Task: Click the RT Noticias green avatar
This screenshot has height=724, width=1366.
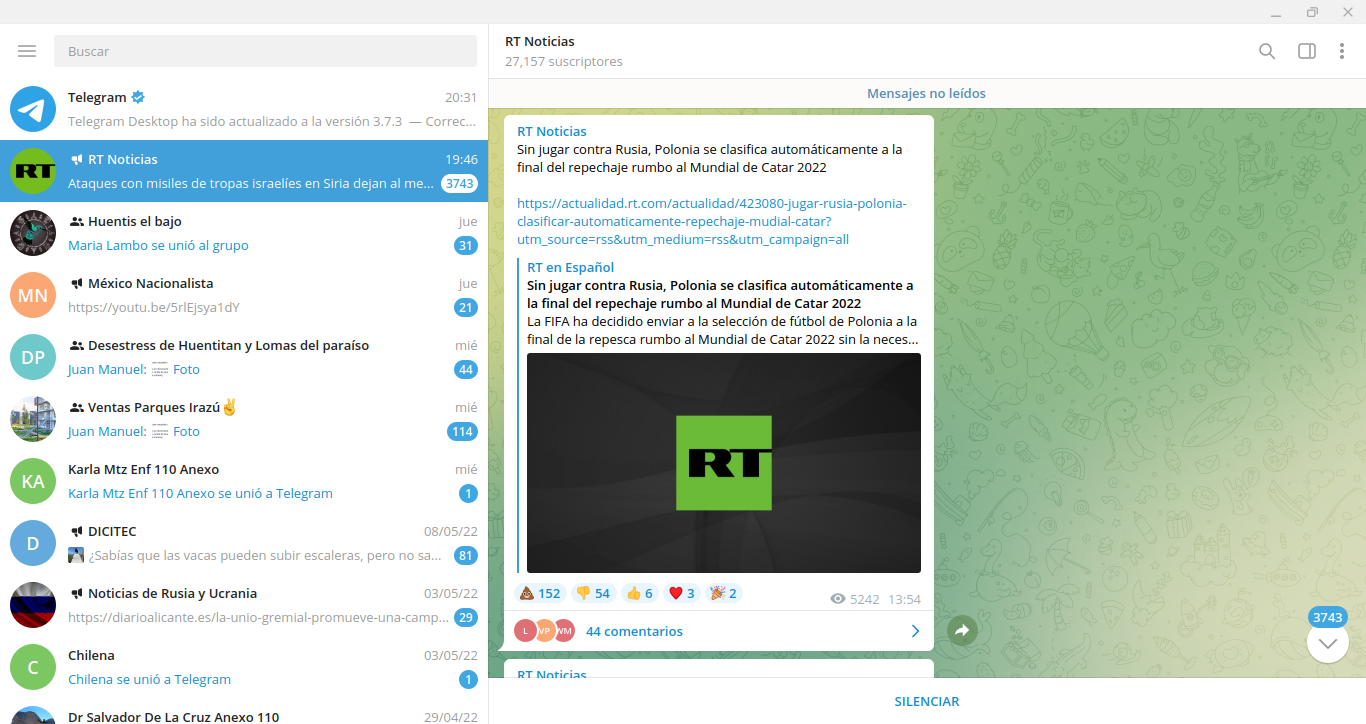Action: (x=33, y=171)
